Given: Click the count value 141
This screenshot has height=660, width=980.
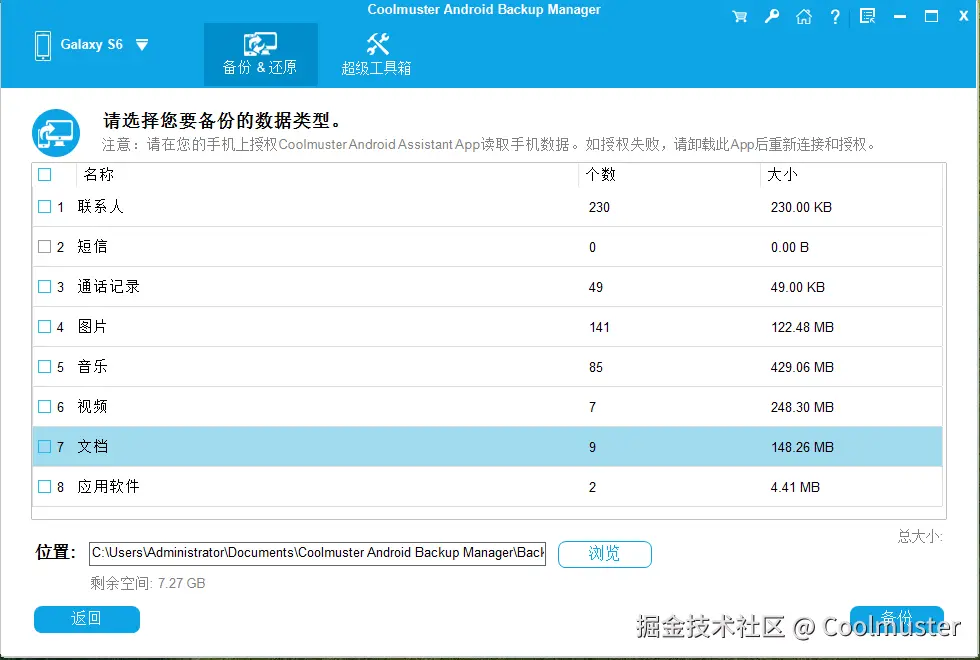Looking at the screenshot, I should (599, 328).
